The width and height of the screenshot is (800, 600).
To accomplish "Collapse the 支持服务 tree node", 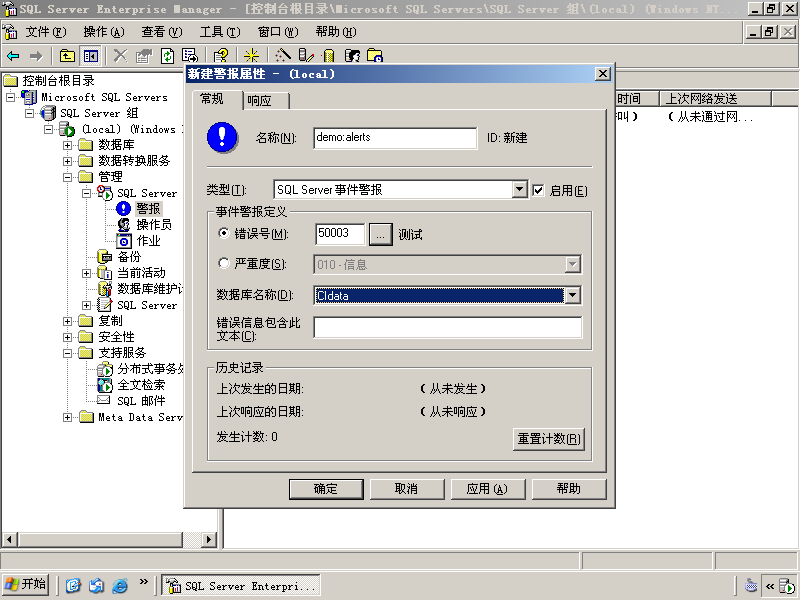I will 67,353.
